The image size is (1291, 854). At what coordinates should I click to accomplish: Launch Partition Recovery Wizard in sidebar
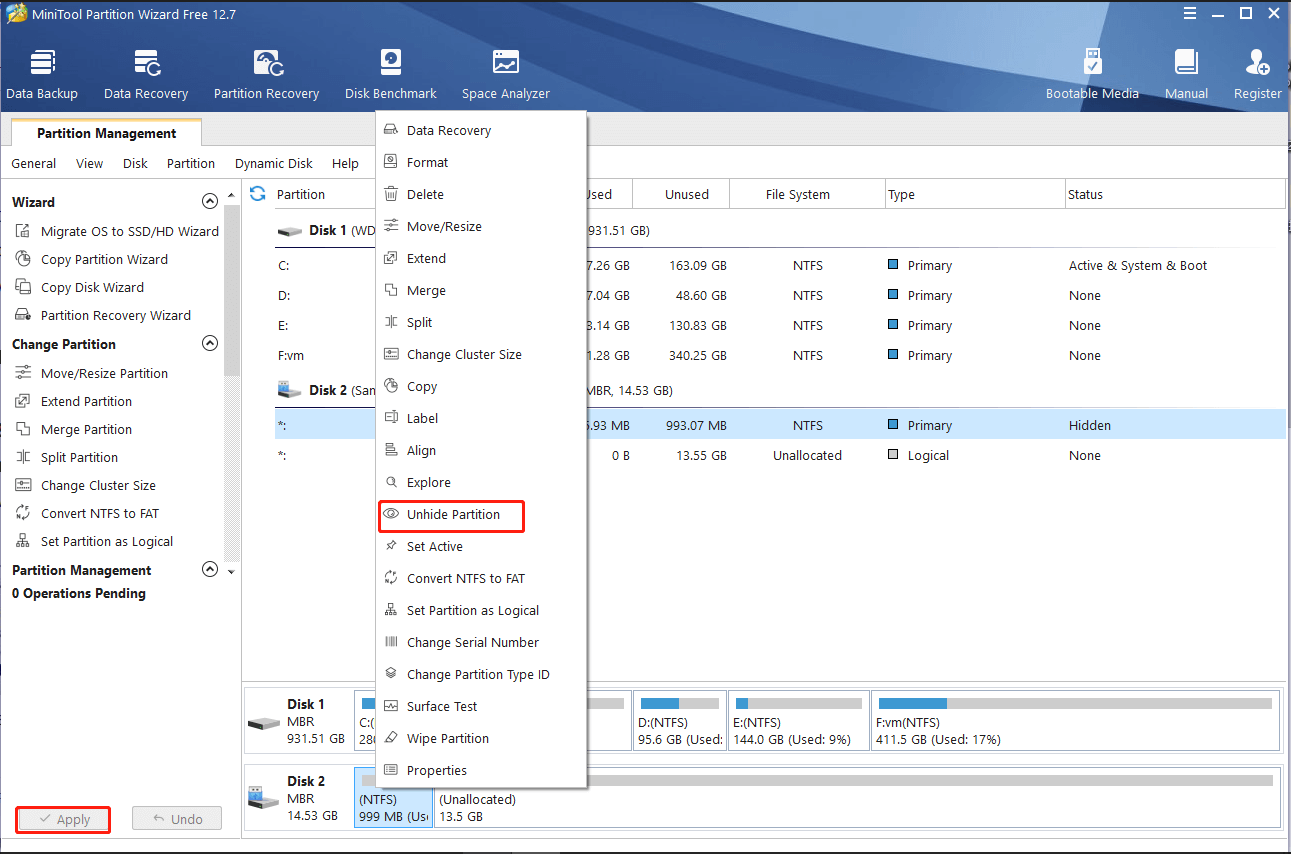pyautogui.click(x=103, y=315)
